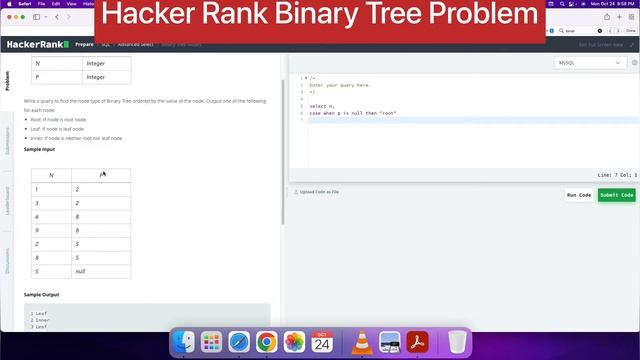Click the 'Line: 7 Col: 1' status
This screenshot has height=360, width=640.
pyautogui.click(x=617, y=175)
